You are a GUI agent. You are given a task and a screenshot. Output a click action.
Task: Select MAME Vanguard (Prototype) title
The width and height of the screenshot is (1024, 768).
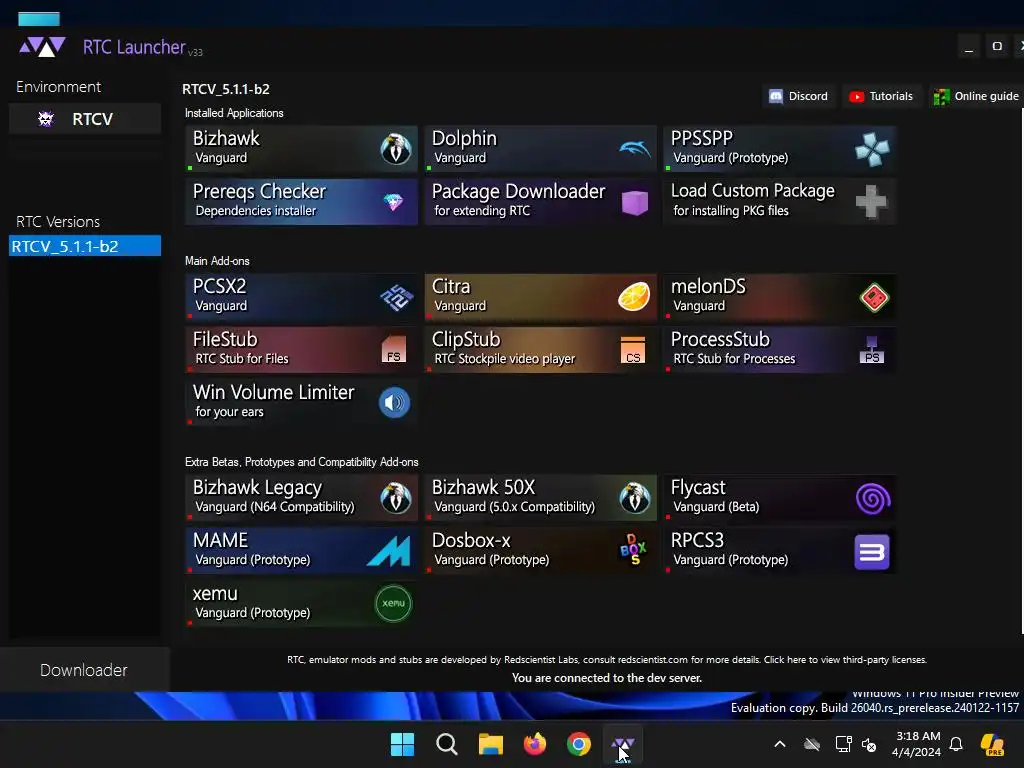[220, 540]
